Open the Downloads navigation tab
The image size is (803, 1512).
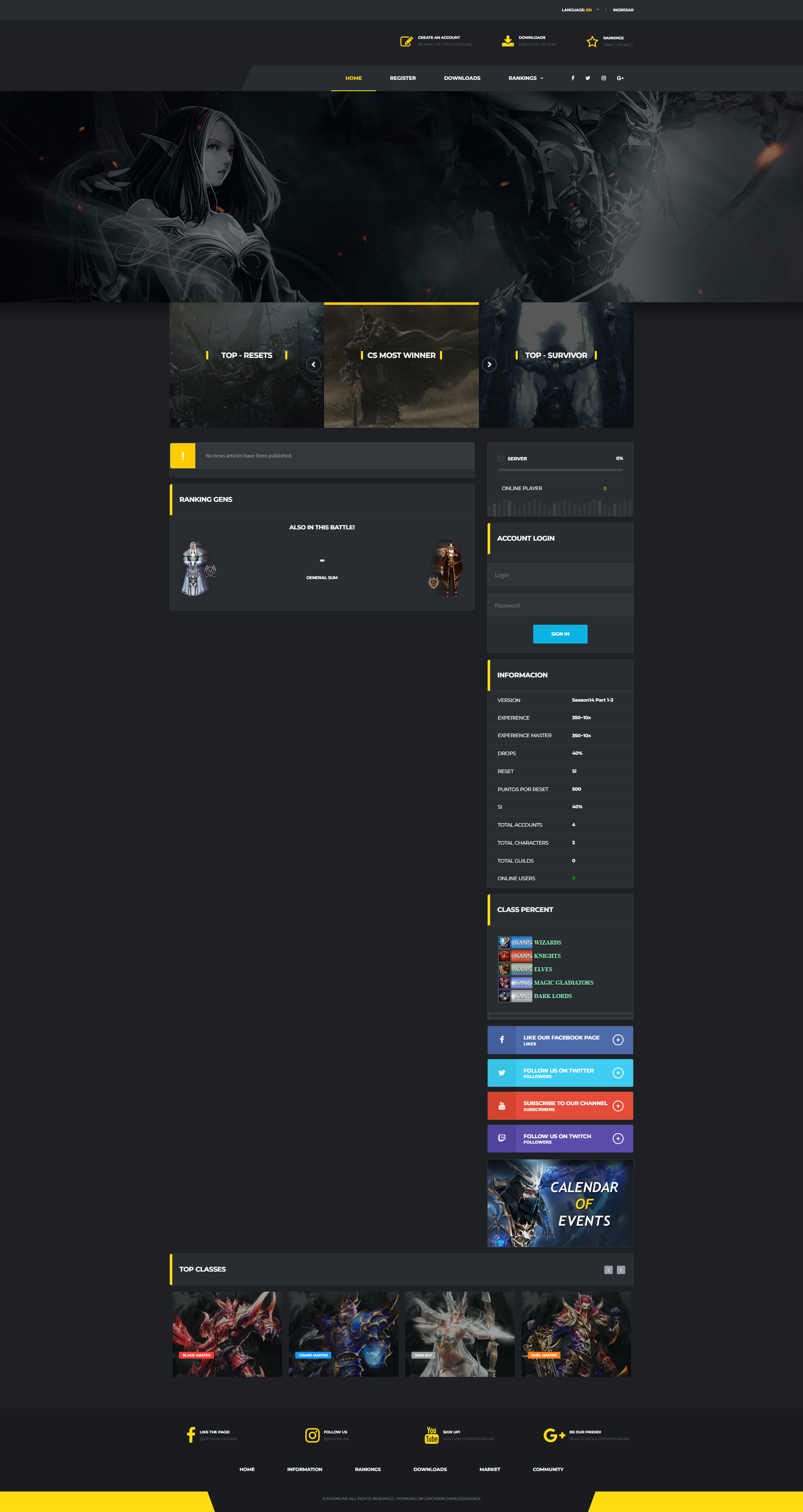pos(462,78)
